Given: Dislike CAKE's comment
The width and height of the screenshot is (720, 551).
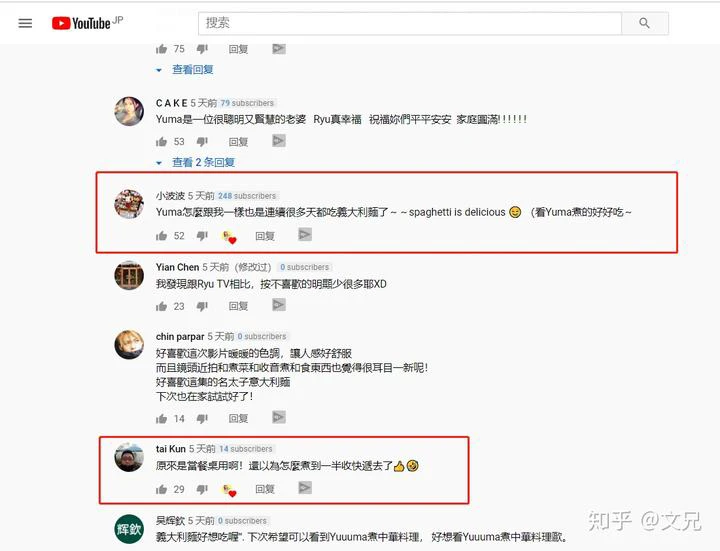Looking at the screenshot, I should pyautogui.click(x=202, y=141).
